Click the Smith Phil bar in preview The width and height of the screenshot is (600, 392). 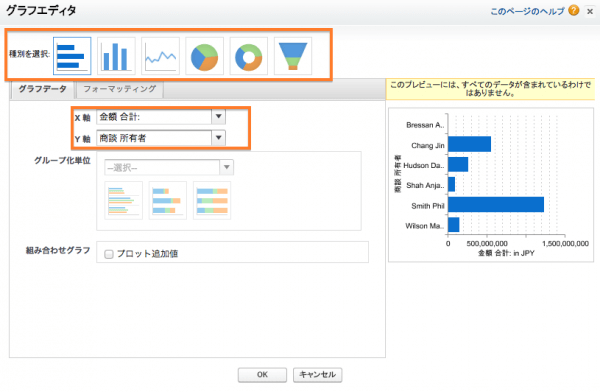coord(496,204)
